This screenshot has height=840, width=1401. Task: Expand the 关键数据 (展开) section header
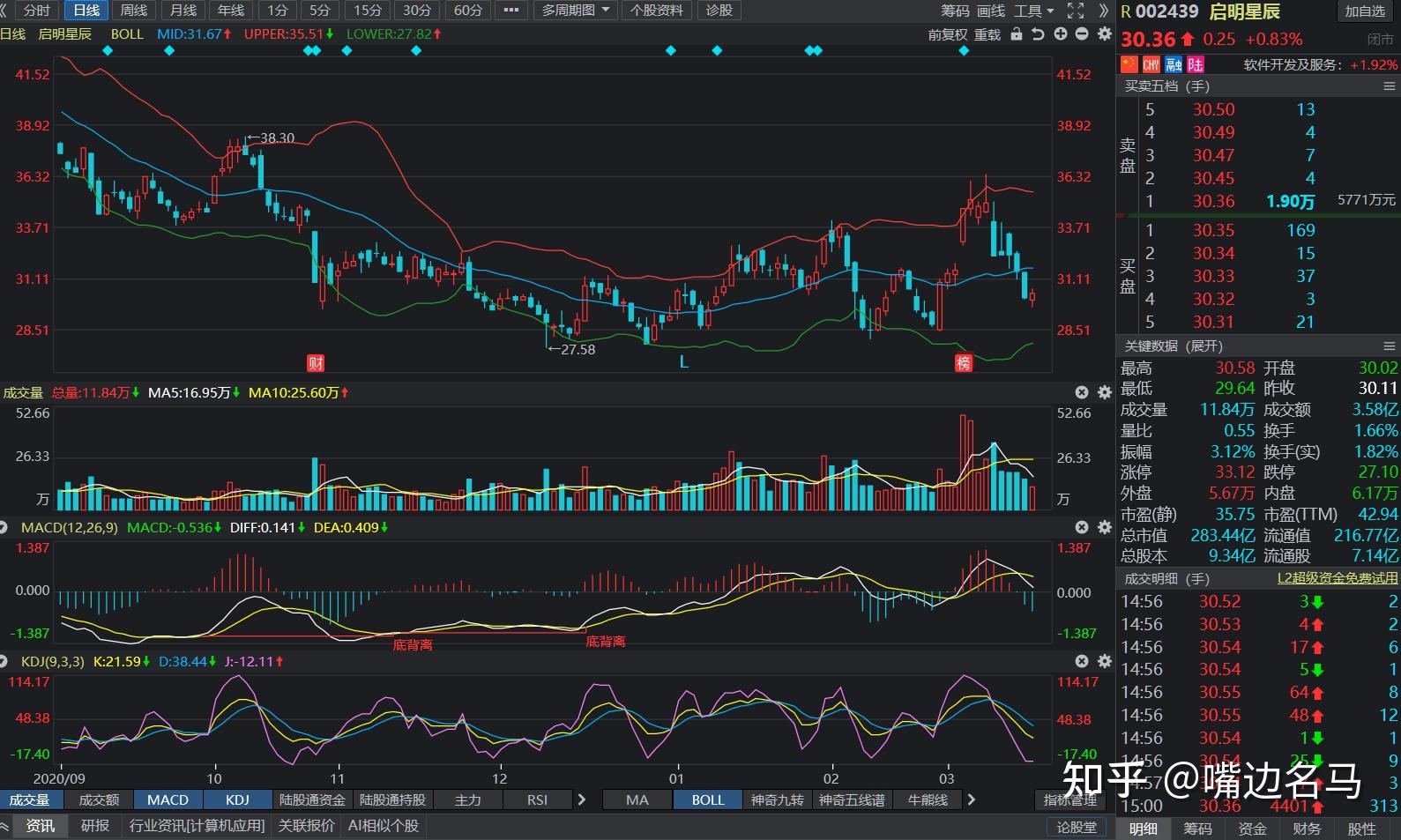pos(1174,346)
